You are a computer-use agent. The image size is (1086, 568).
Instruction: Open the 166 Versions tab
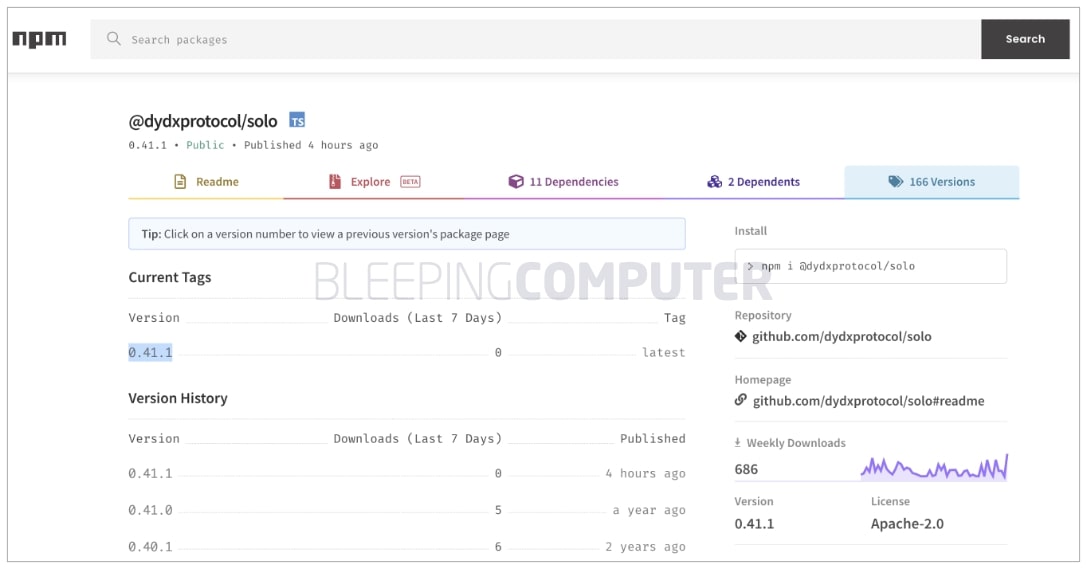pyautogui.click(x=932, y=181)
